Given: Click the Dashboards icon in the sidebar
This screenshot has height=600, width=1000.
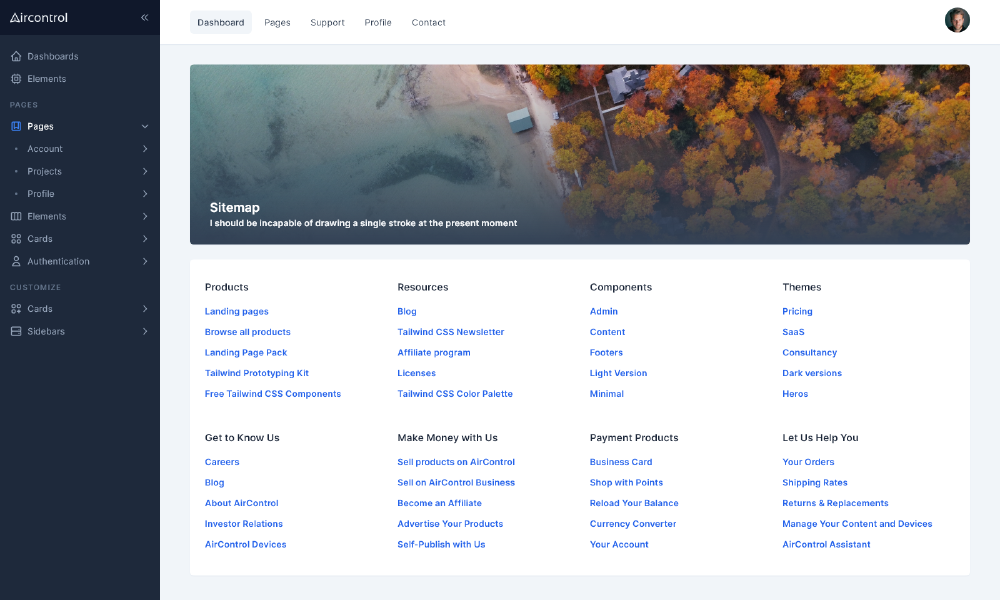Looking at the screenshot, I should 14,56.
